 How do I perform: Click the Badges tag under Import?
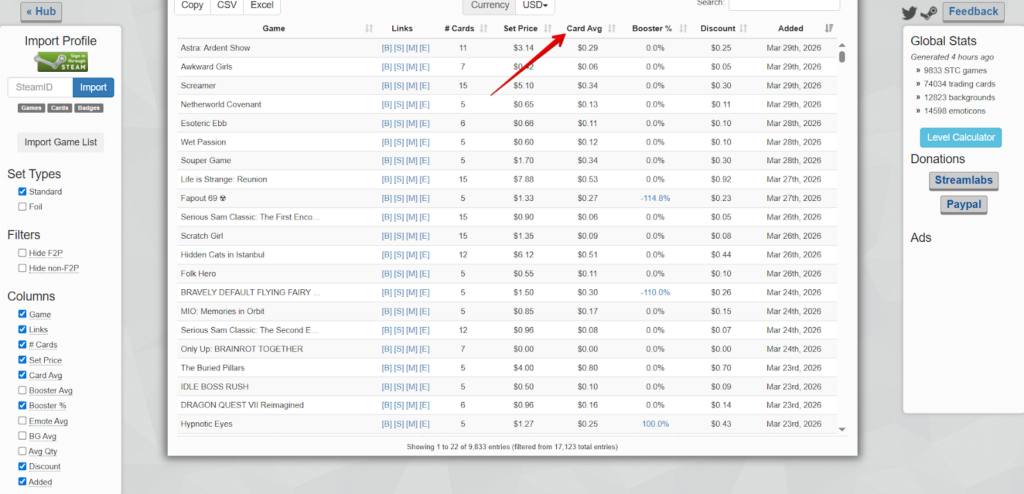(88, 108)
